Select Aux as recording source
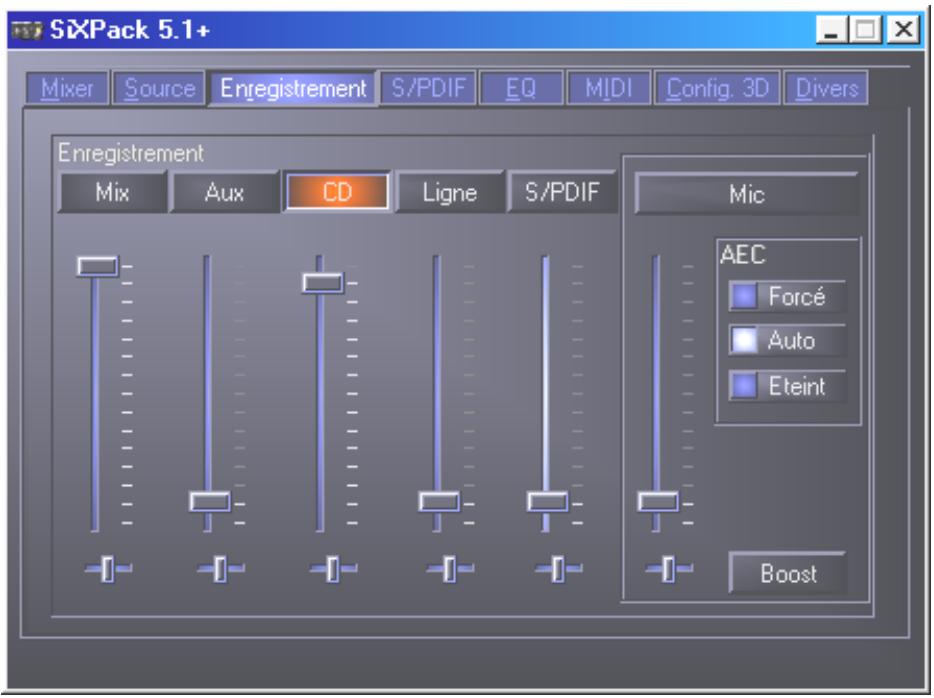 point(224,192)
